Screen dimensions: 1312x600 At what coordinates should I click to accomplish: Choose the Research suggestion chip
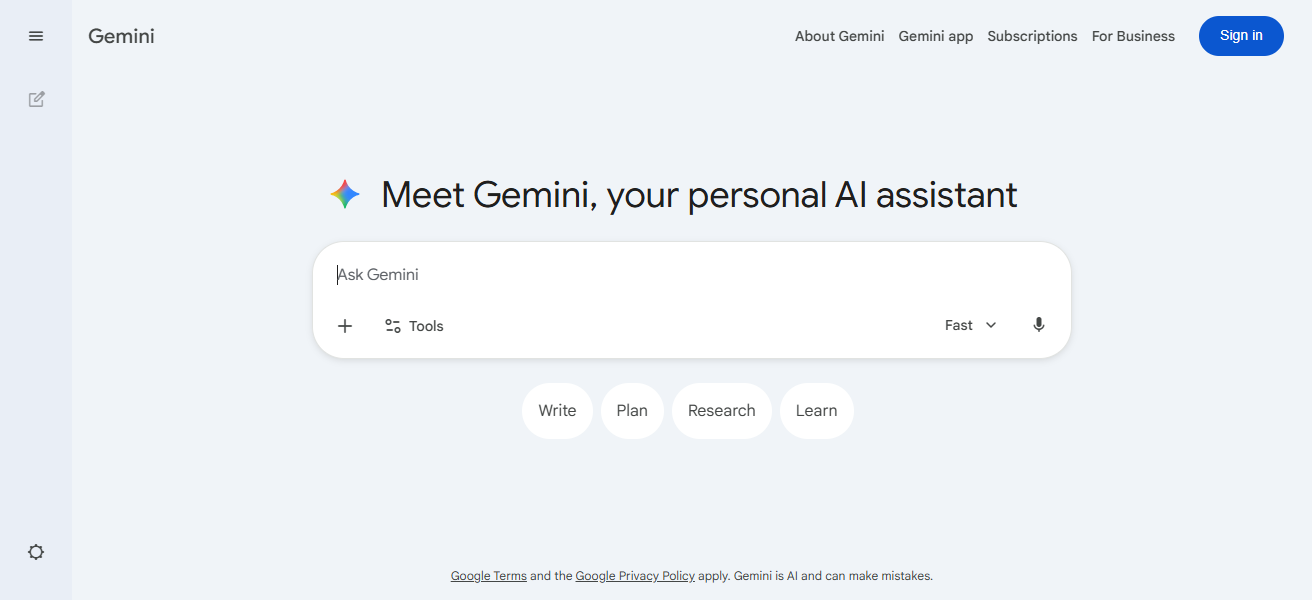[722, 410]
